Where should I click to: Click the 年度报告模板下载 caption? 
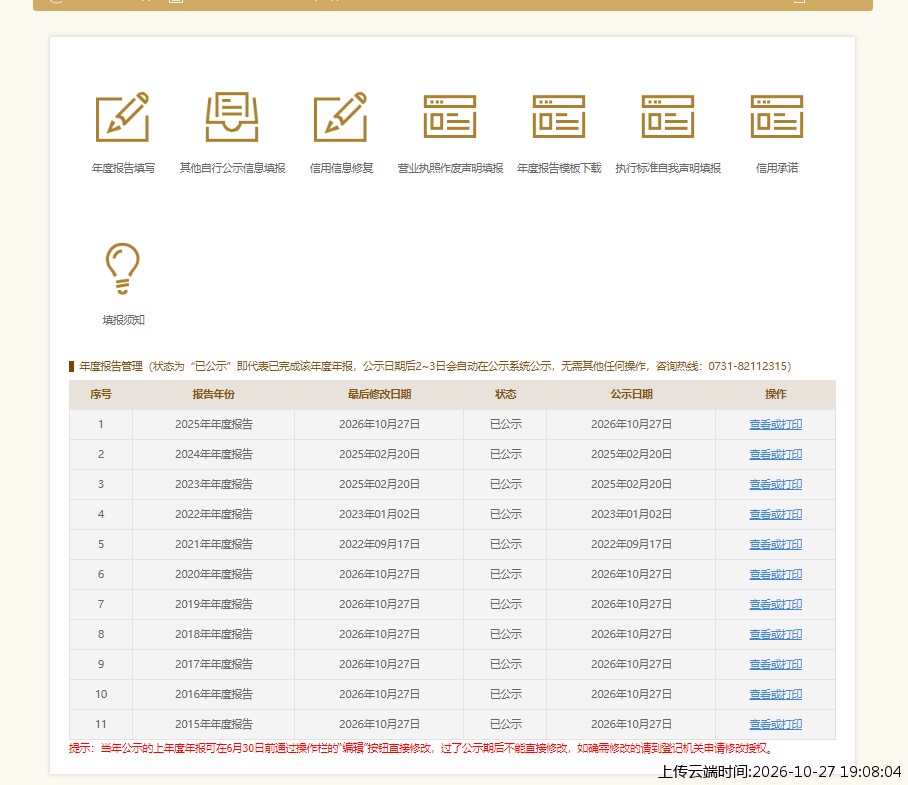pos(559,168)
